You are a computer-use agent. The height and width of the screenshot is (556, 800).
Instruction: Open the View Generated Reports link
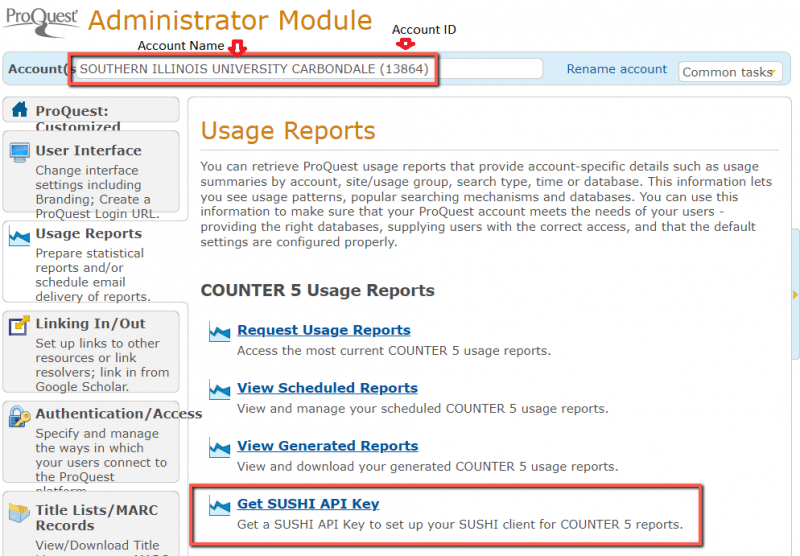328,446
